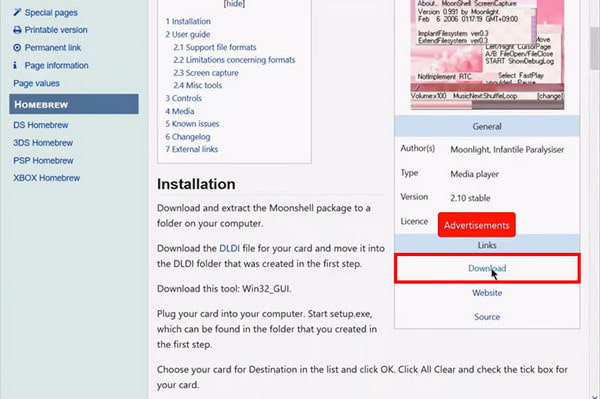Click the 'Media player' type value

pyautogui.click(x=474, y=174)
